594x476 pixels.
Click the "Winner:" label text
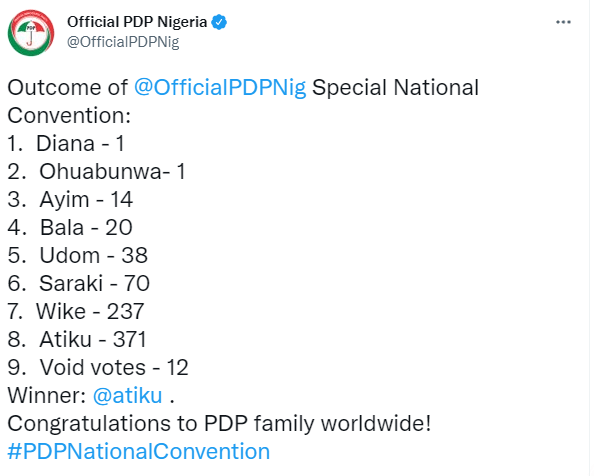(47, 396)
